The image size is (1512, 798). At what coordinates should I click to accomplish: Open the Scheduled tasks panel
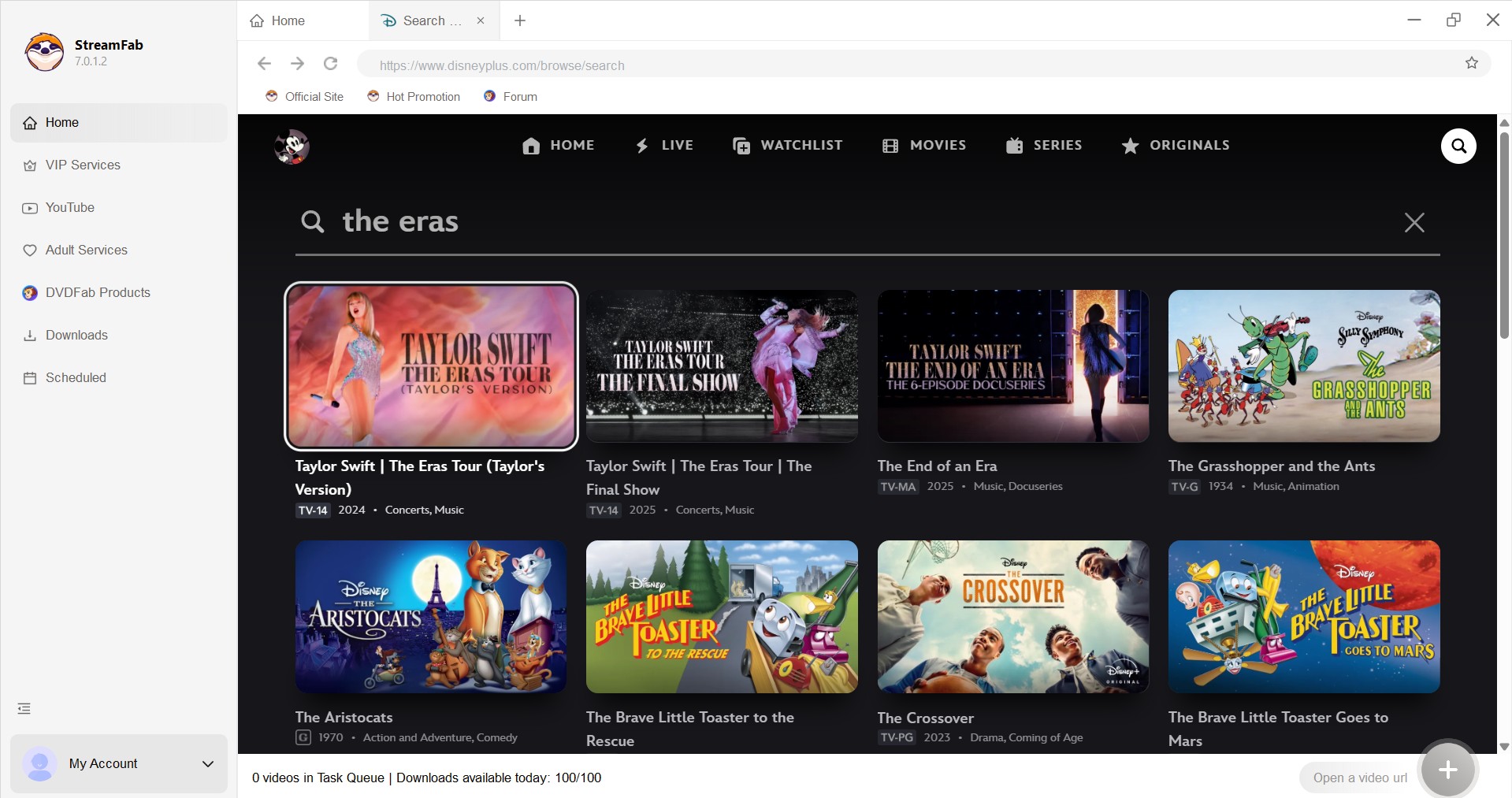[76, 377]
